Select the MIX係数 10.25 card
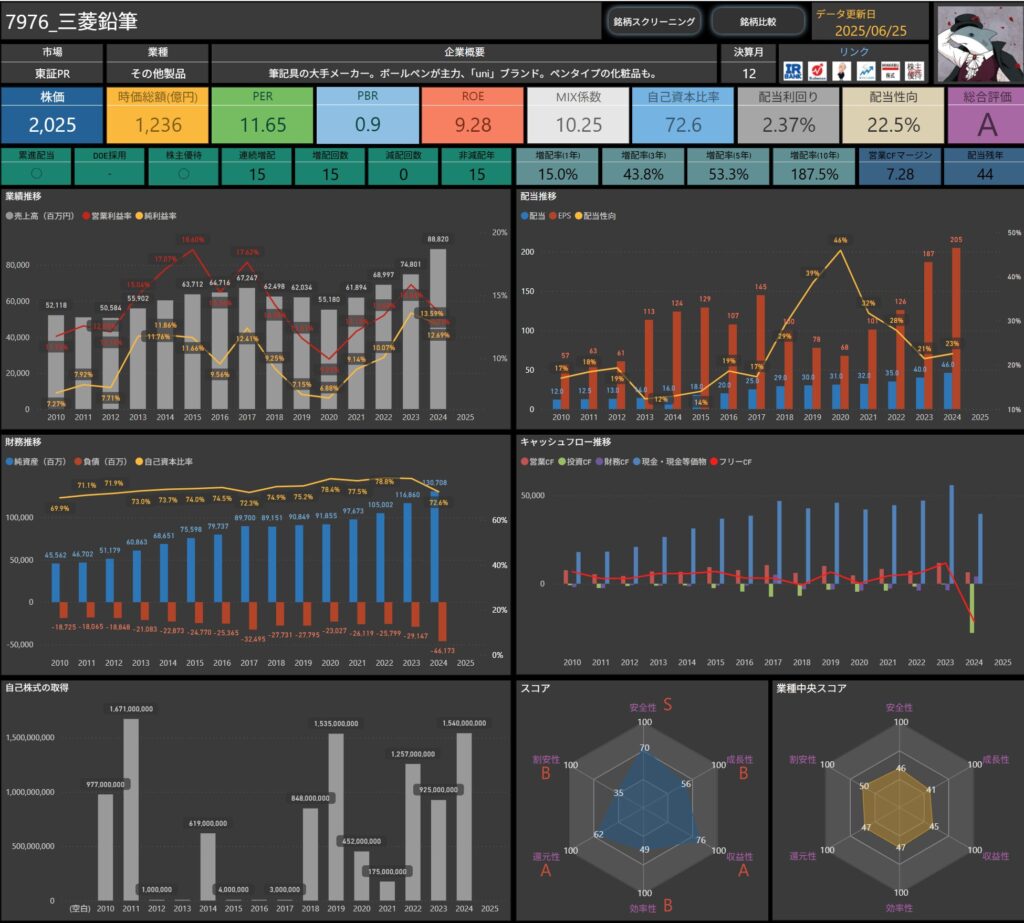1024x923 pixels. (x=578, y=115)
